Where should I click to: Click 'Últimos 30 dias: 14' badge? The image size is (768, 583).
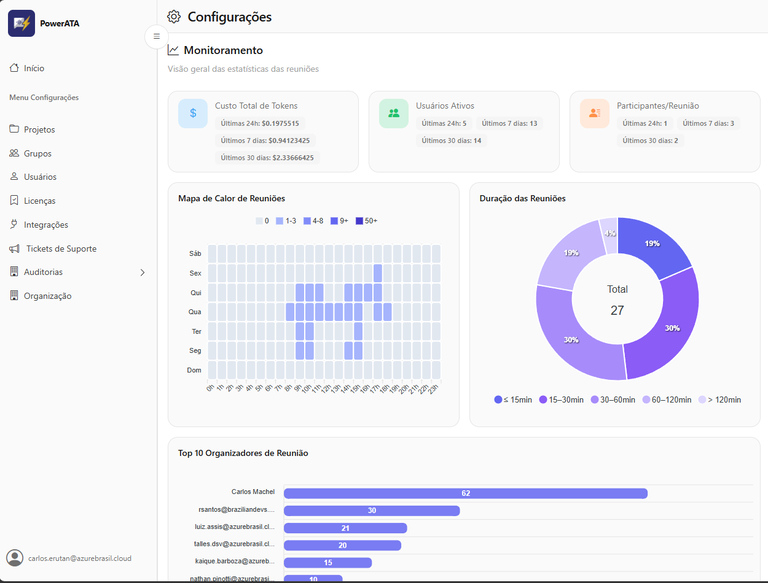tap(452, 141)
